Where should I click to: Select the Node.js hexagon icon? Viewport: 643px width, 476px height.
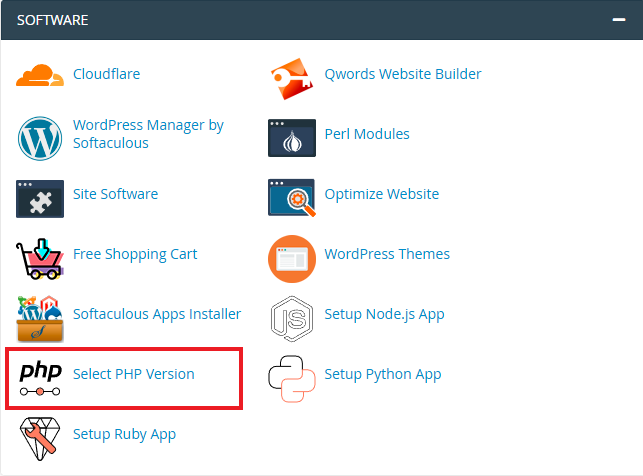click(292, 316)
